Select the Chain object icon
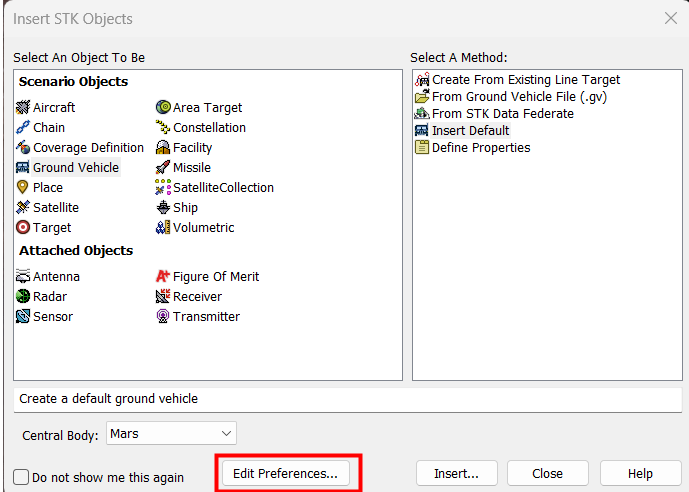689x492 pixels. pyautogui.click(x=23, y=127)
